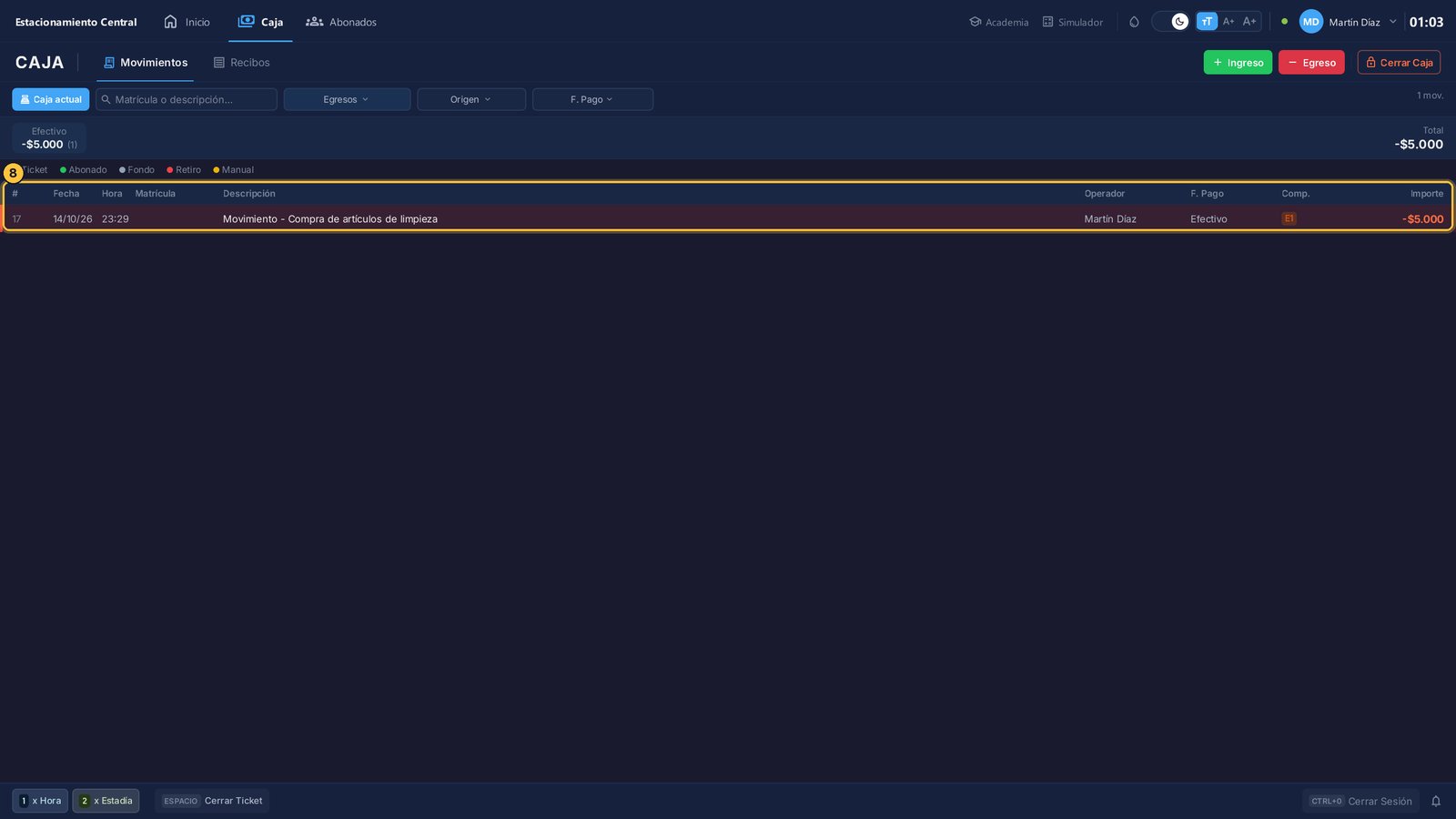Toggle the Caja actual filter
The image size is (1456, 819).
pos(51,99)
